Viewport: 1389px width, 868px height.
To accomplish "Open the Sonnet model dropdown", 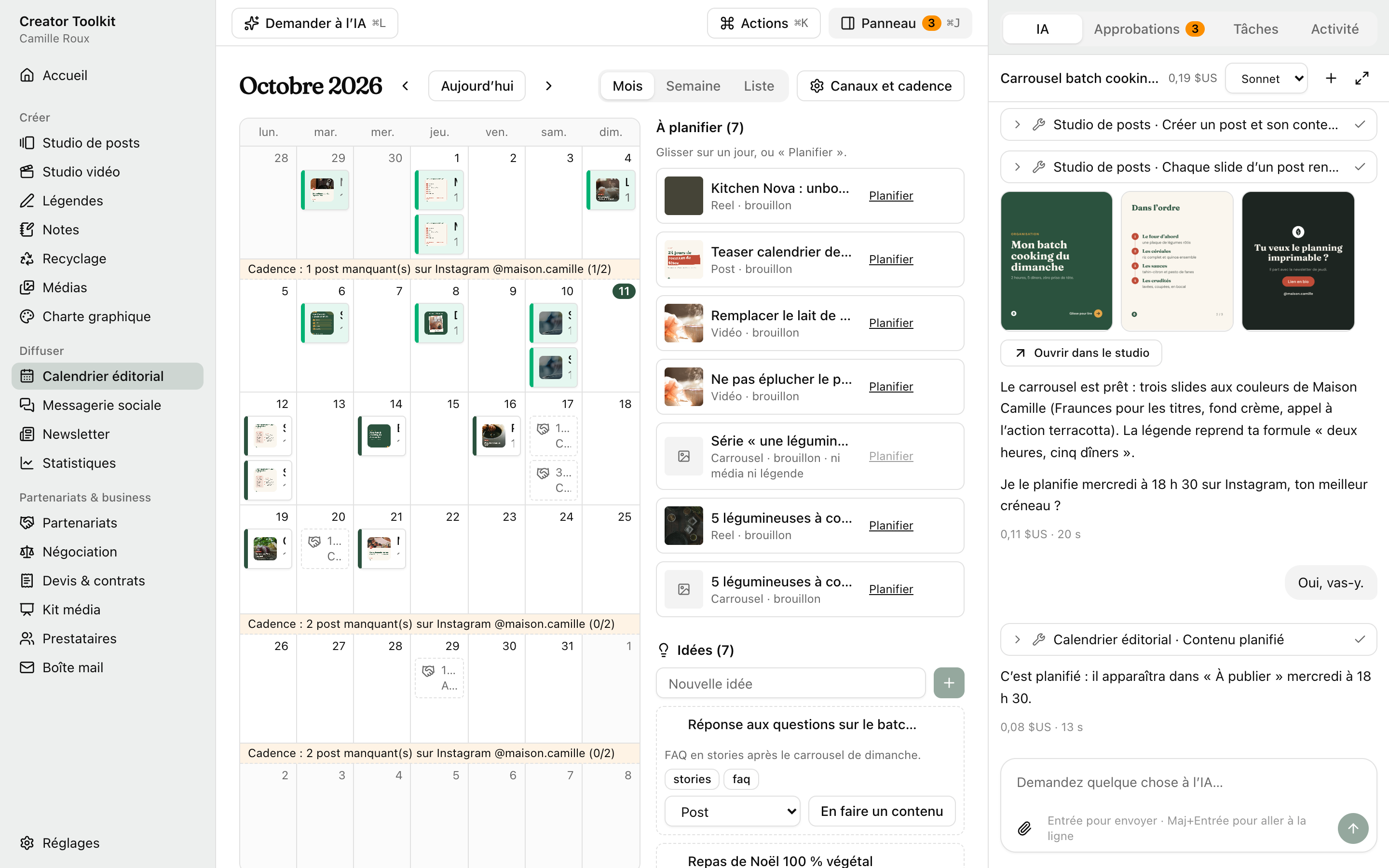I will [1266, 79].
